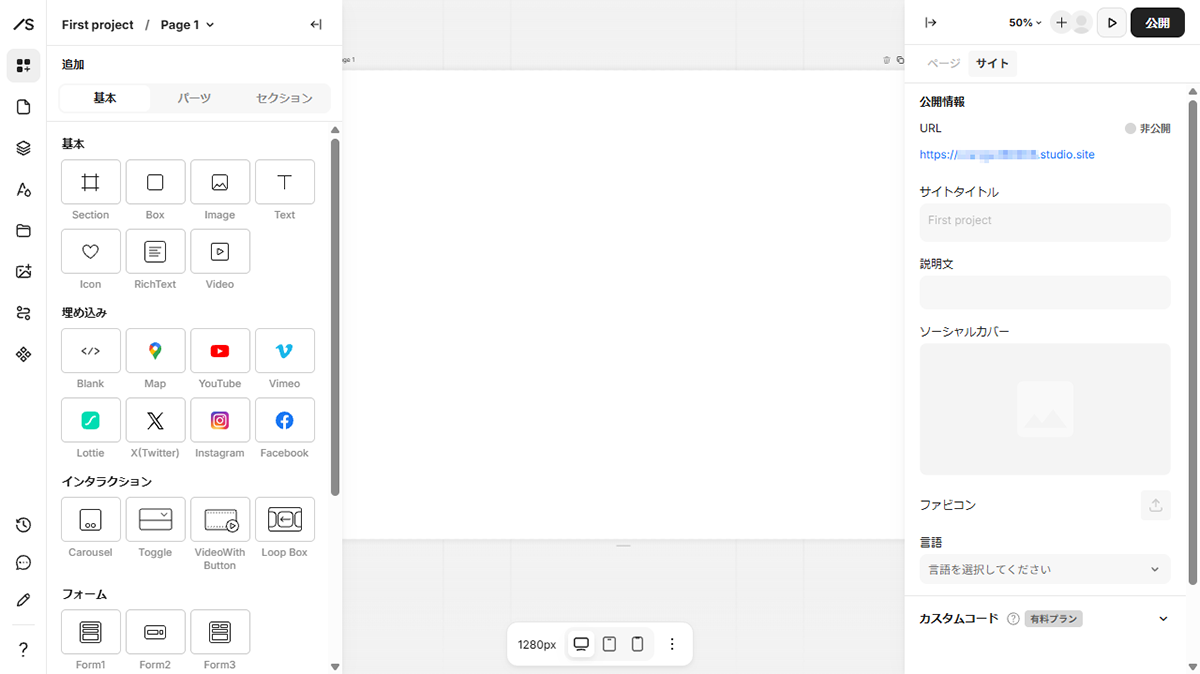Switch to tablet viewport preview

(609, 644)
